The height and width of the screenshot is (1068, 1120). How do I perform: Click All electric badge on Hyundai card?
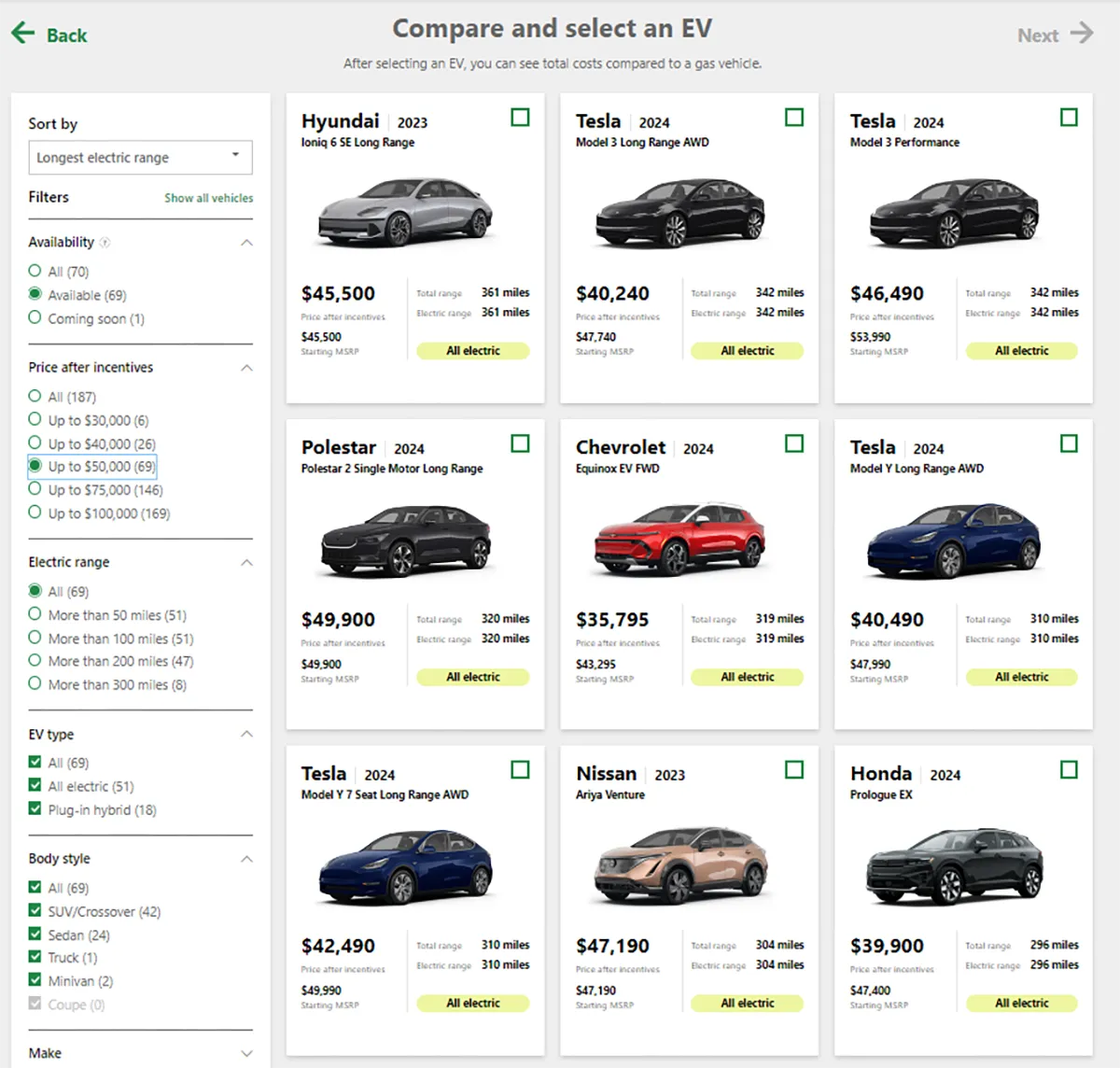[473, 351]
